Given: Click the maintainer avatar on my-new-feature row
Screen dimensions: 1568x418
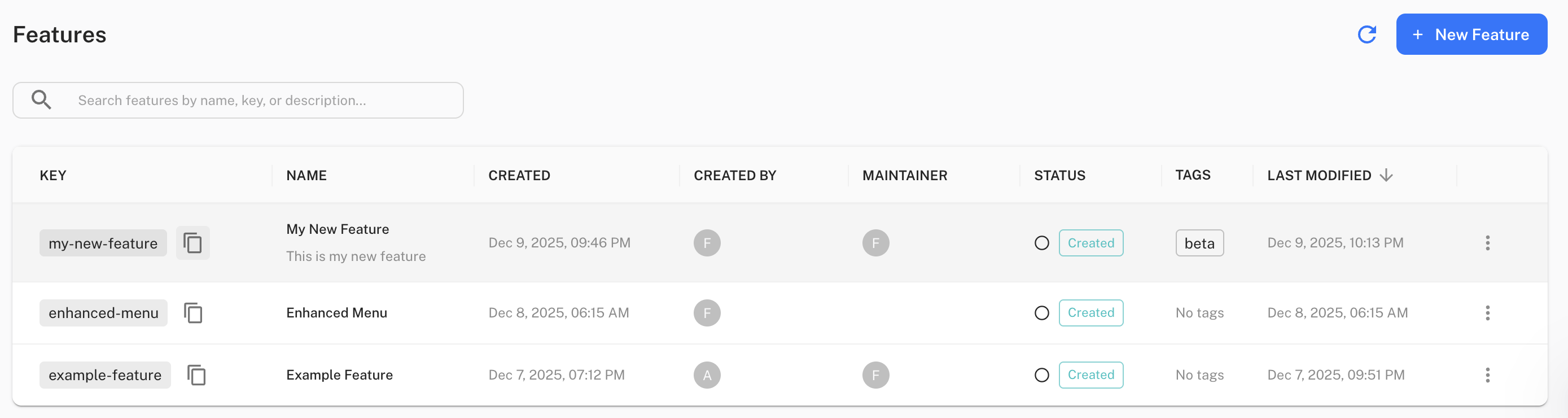Looking at the screenshot, I should coord(876,242).
